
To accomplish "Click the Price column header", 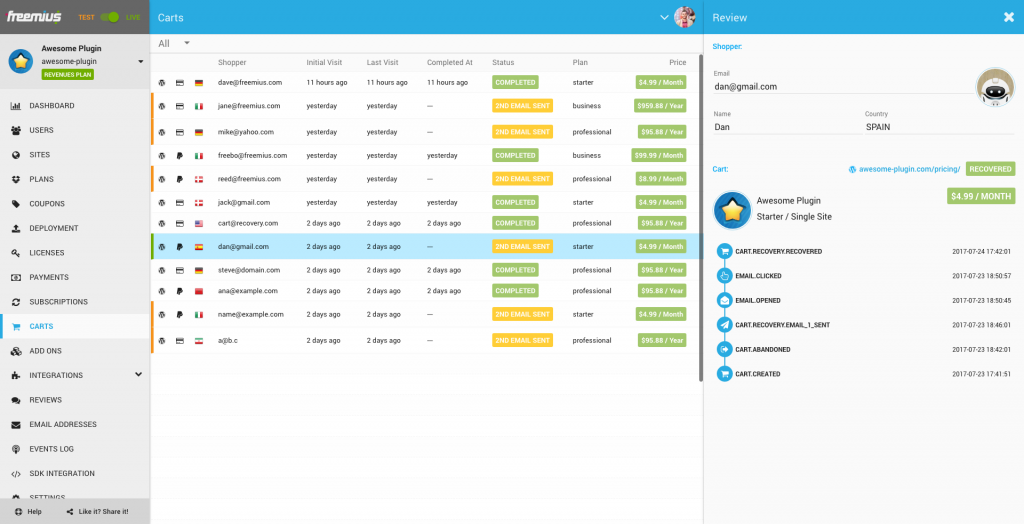I will 677,63.
